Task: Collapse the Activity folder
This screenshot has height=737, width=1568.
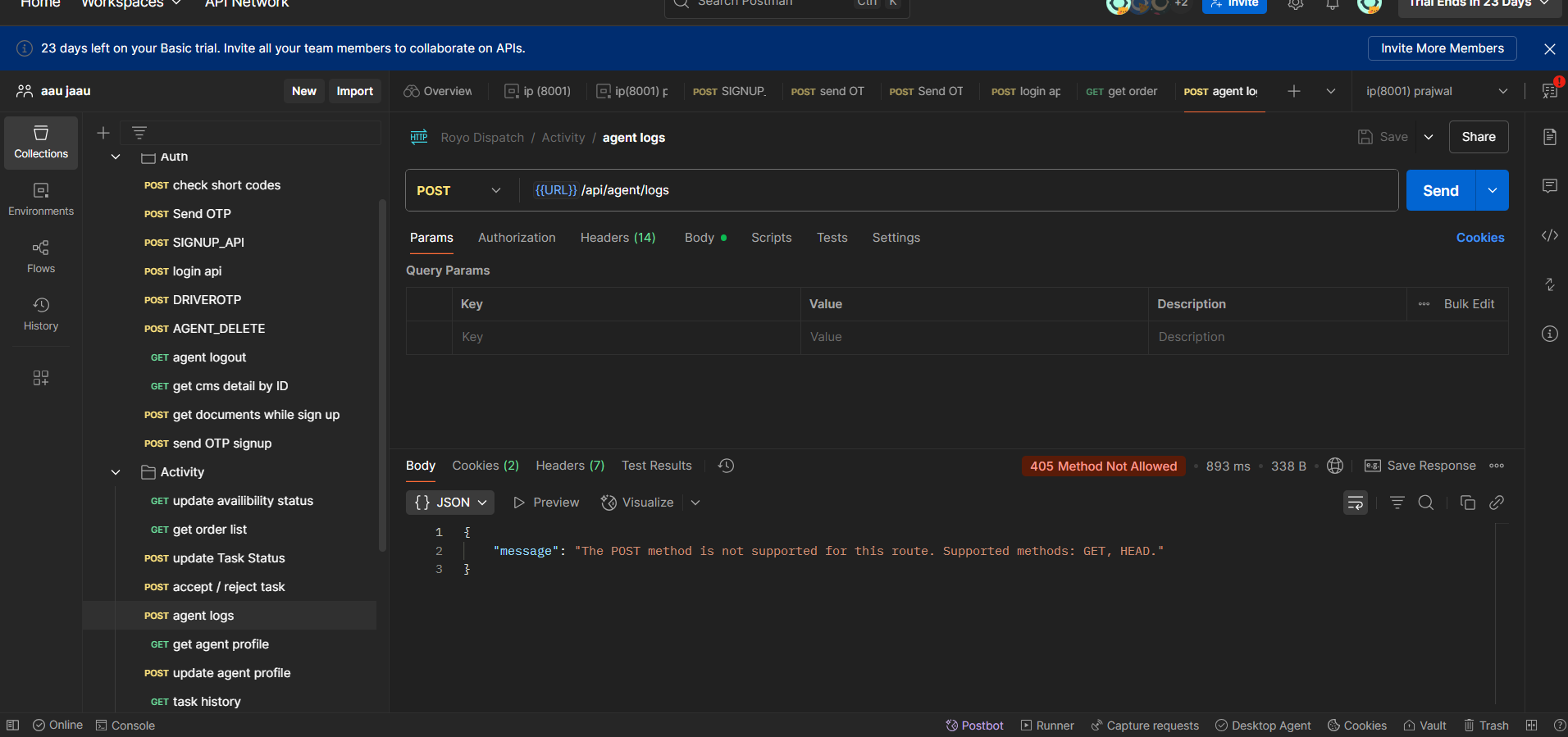Action: pyautogui.click(x=116, y=472)
